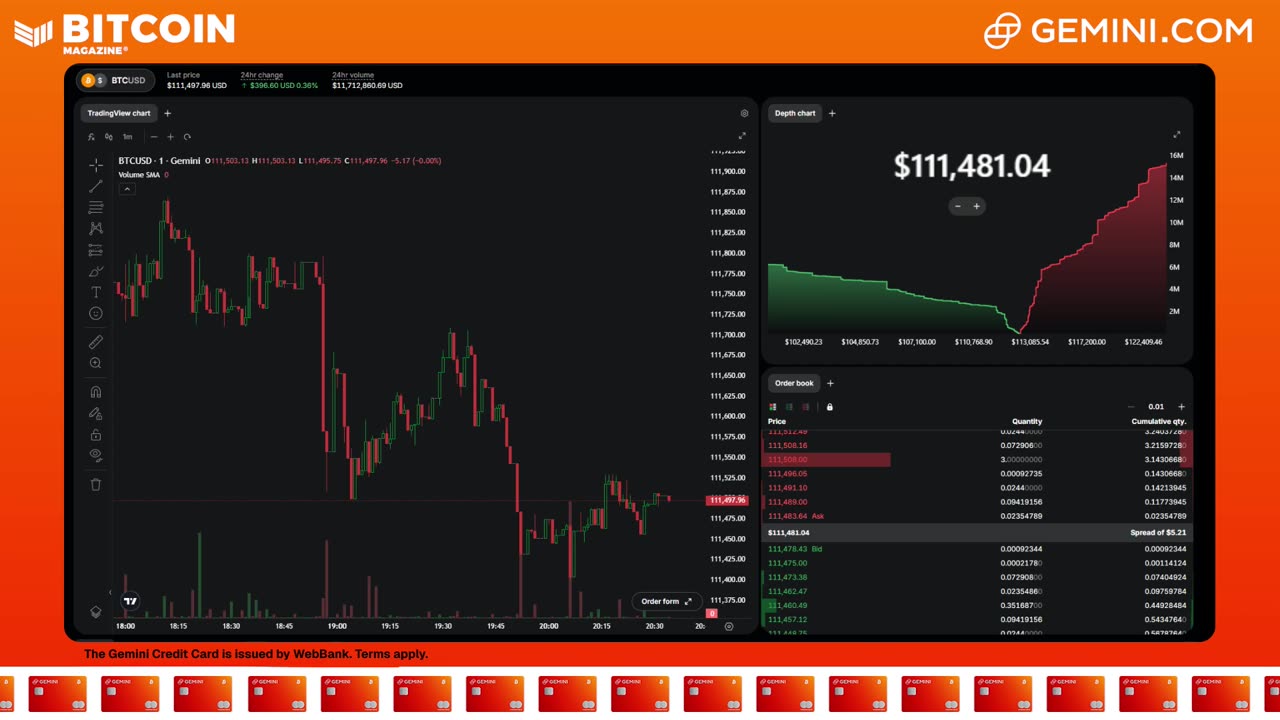This screenshot has height=720, width=1280.
Task: Click the Cumulative qty. column header
Action: point(1159,421)
